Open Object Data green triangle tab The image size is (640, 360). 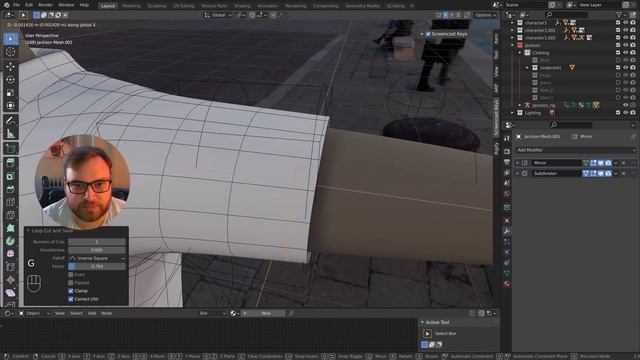coord(507,273)
